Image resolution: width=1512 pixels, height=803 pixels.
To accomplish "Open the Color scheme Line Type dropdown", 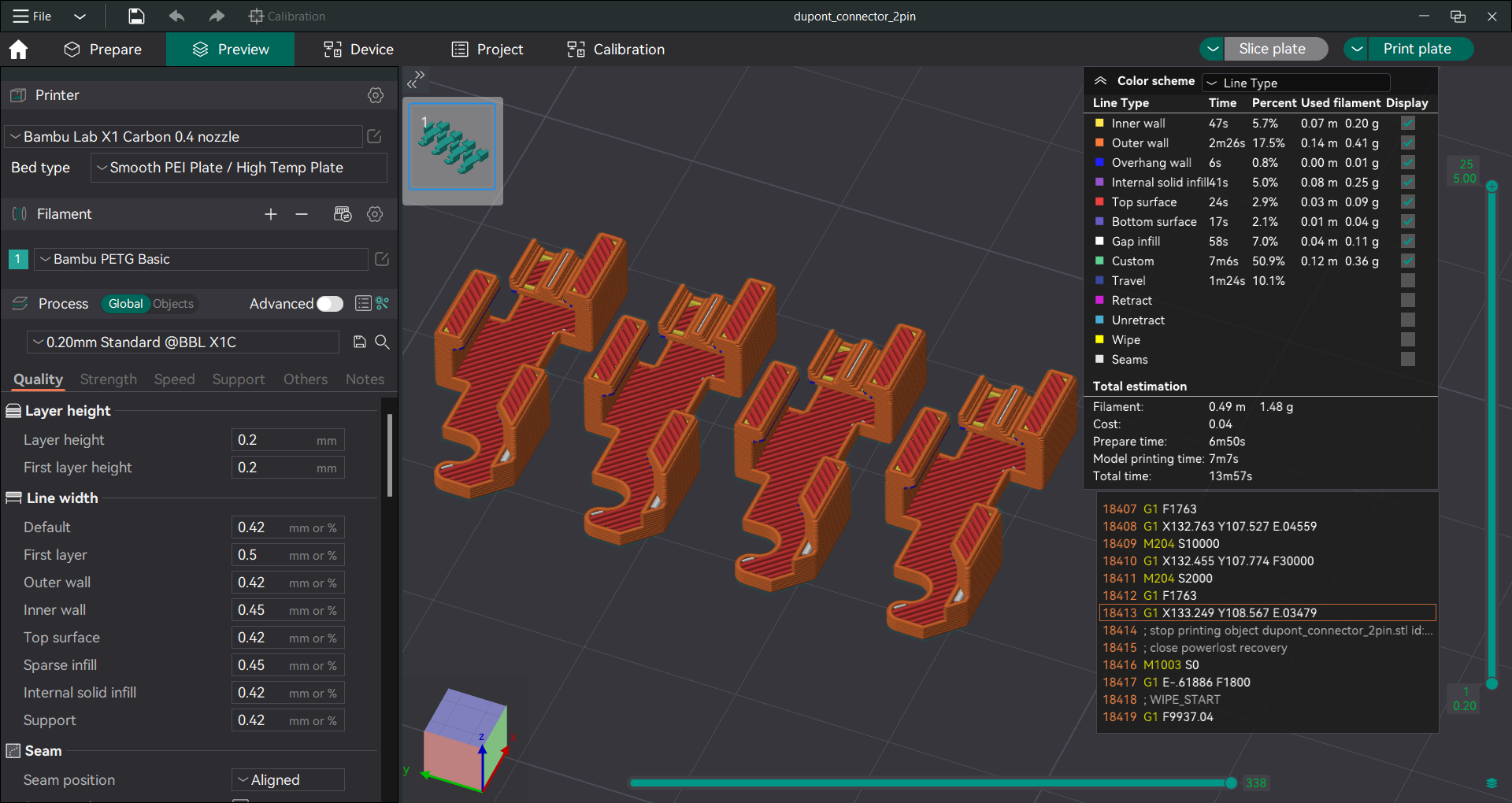I will (x=1296, y=83).
